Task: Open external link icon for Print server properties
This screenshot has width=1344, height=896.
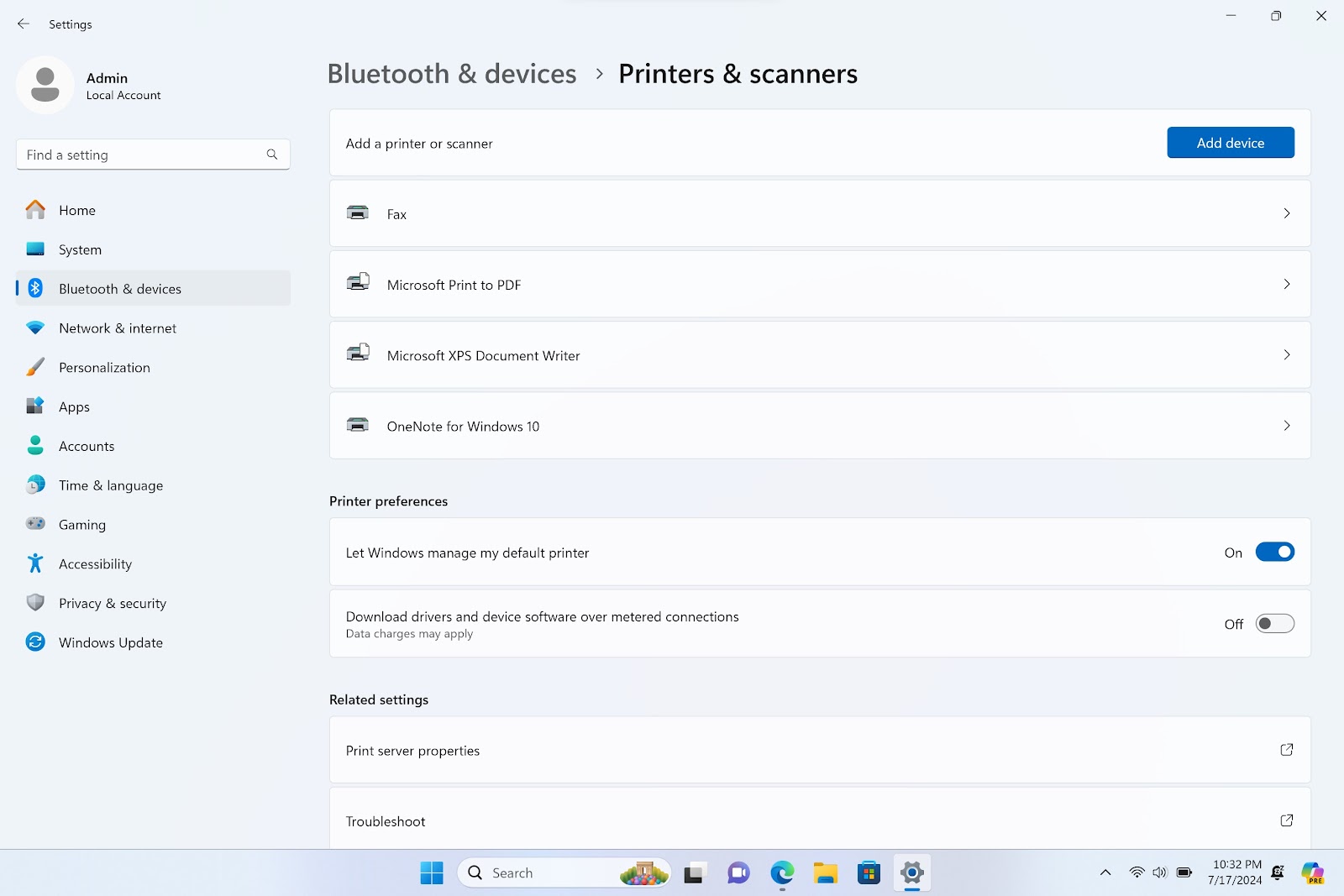Action: 1286,750
